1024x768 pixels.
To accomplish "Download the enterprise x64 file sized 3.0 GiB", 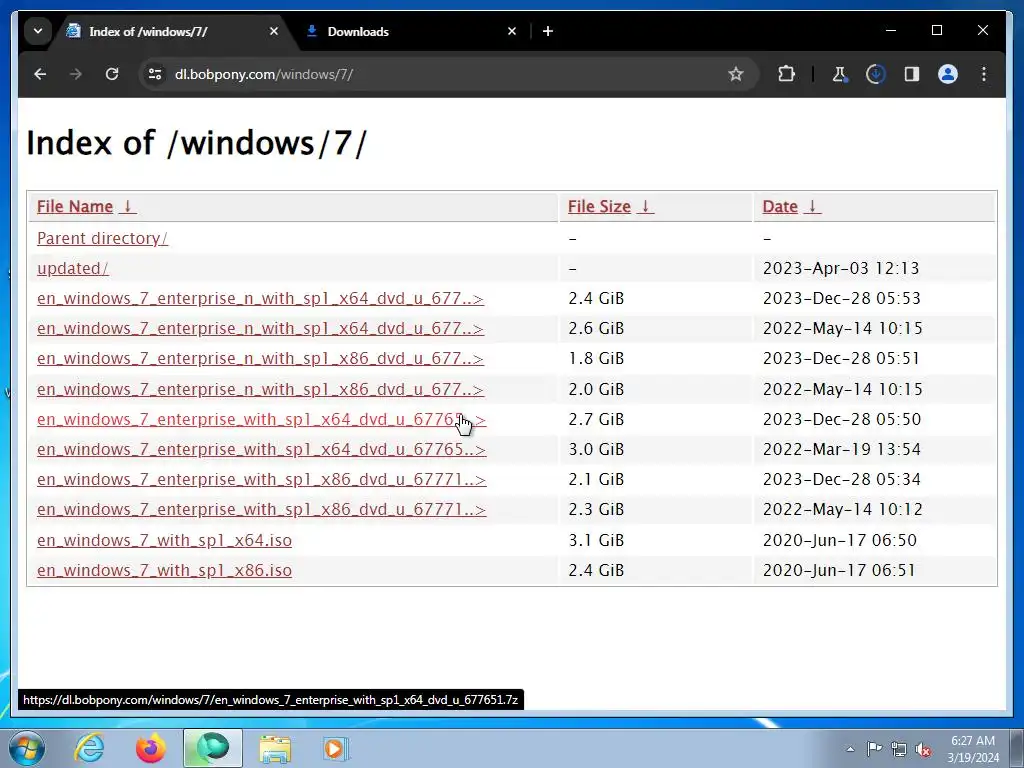I will pyautogui.click(x=261, y=449).
